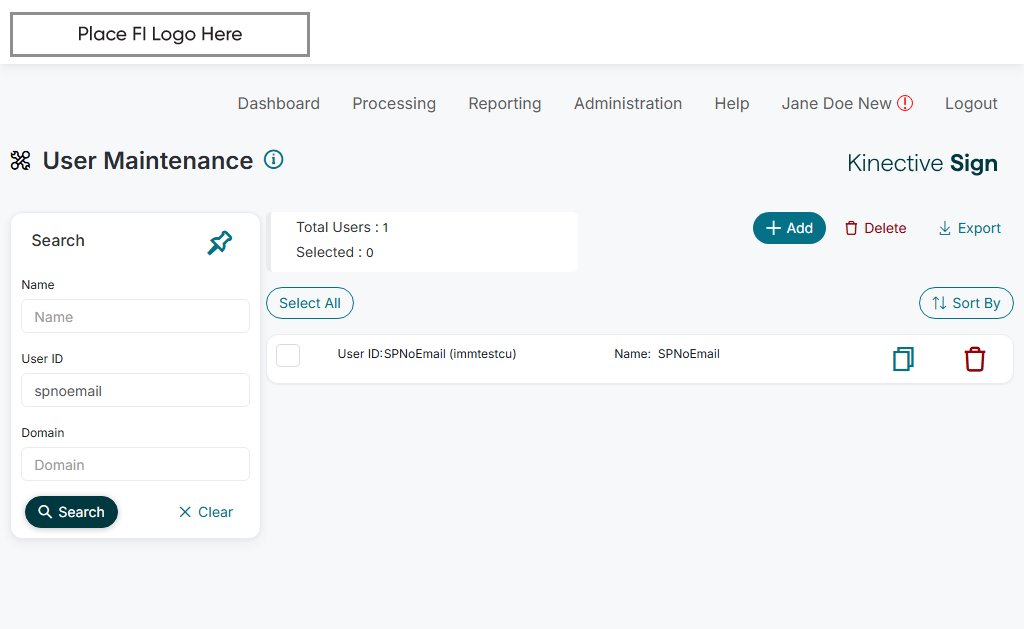Screen dimensions: 1024x629
Task: Export the user list
Action: [x=969, y=228]
